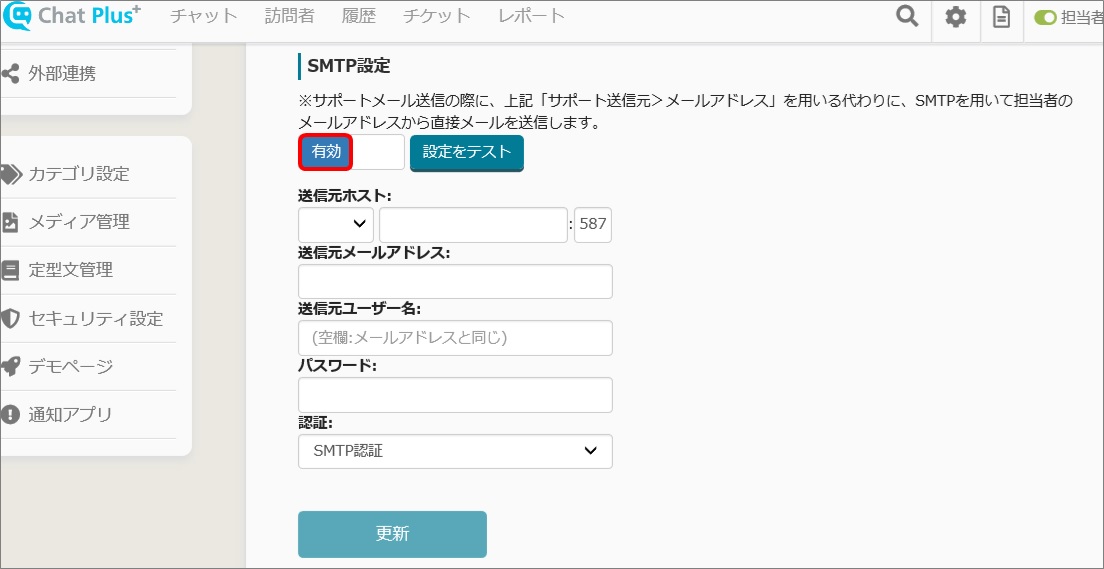Open the document page icon in header
The width and height of the screenshot is (1104, 569).
coord(1001,17)
